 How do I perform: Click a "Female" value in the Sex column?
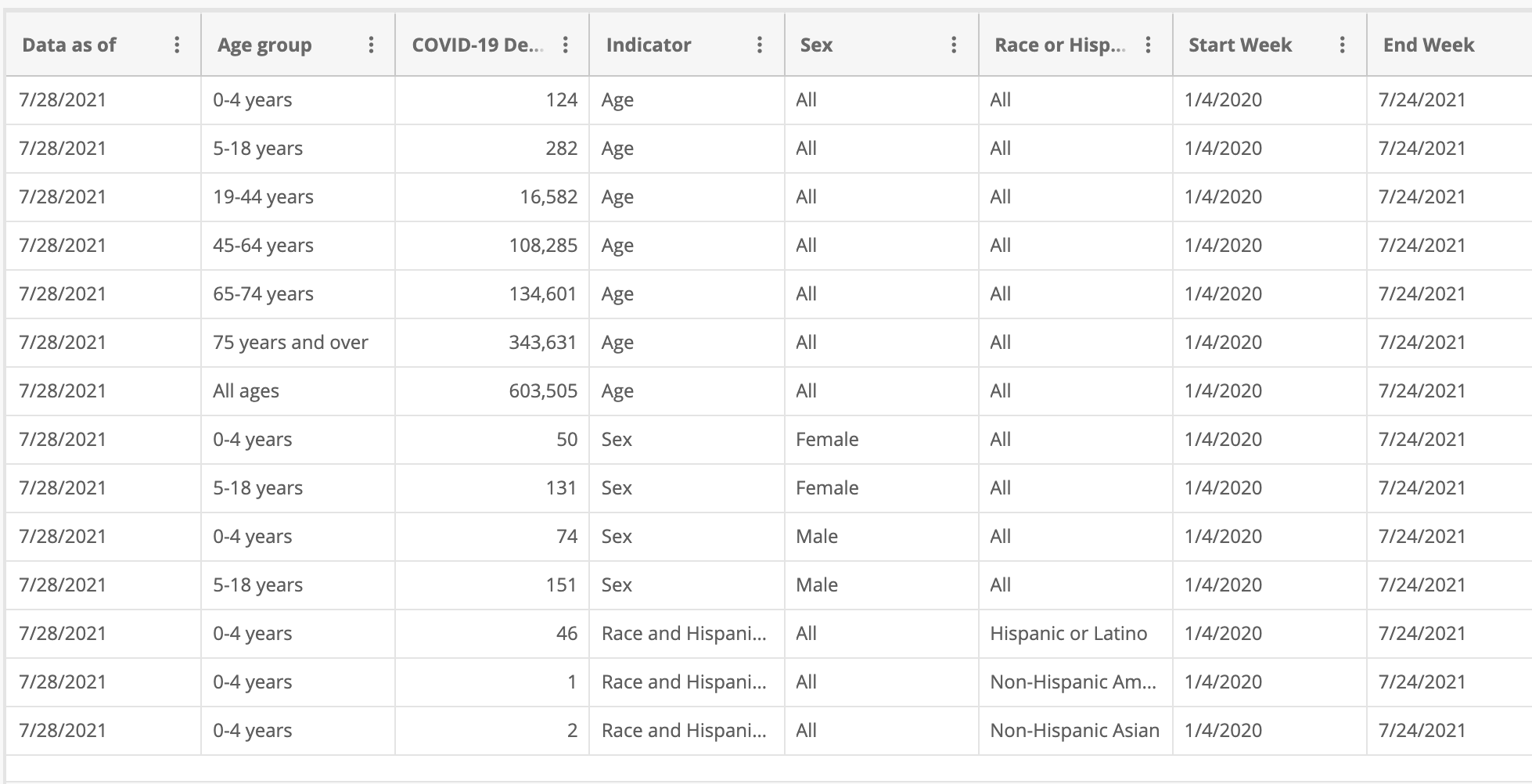[x=827, y=439]
